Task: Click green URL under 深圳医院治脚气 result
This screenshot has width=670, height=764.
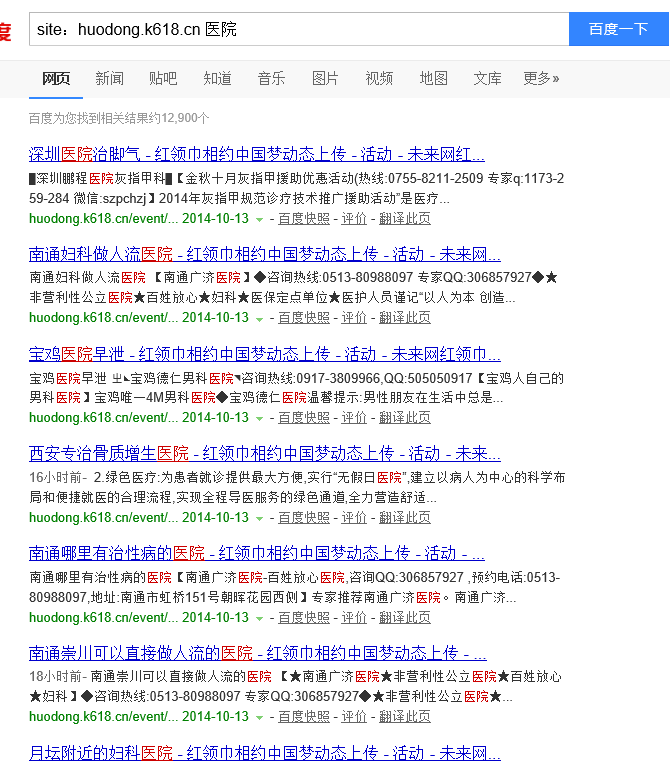Action: (x=103, y=219)
